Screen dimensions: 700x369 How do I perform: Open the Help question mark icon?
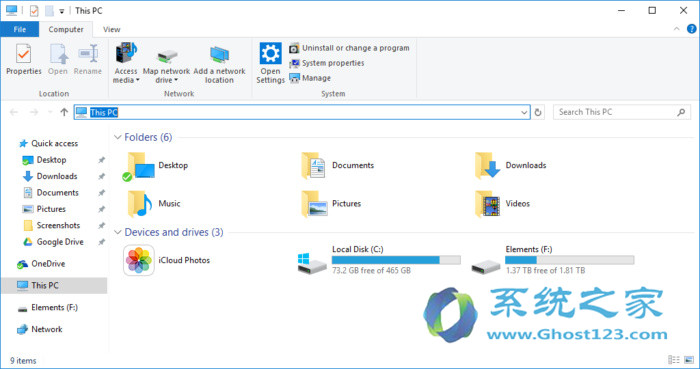[x=692, y=29]
